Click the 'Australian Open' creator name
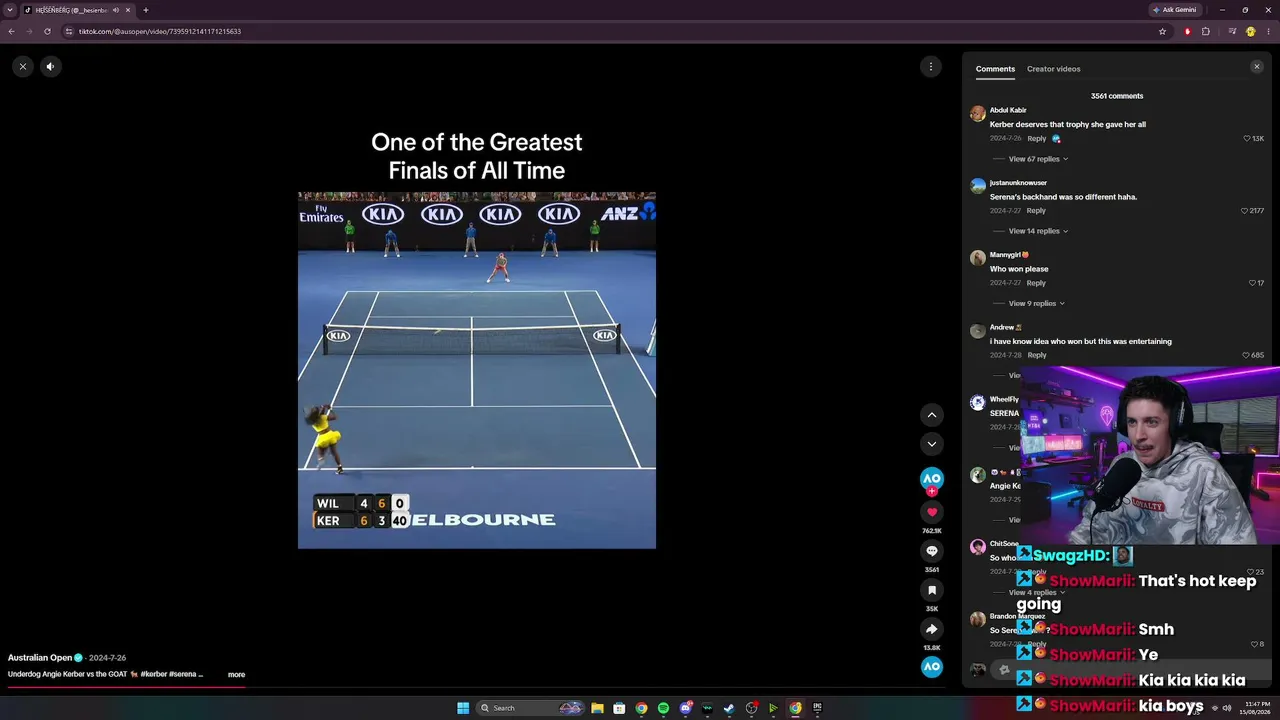This screenshot has height=720, width=1280. click(40, 658)
